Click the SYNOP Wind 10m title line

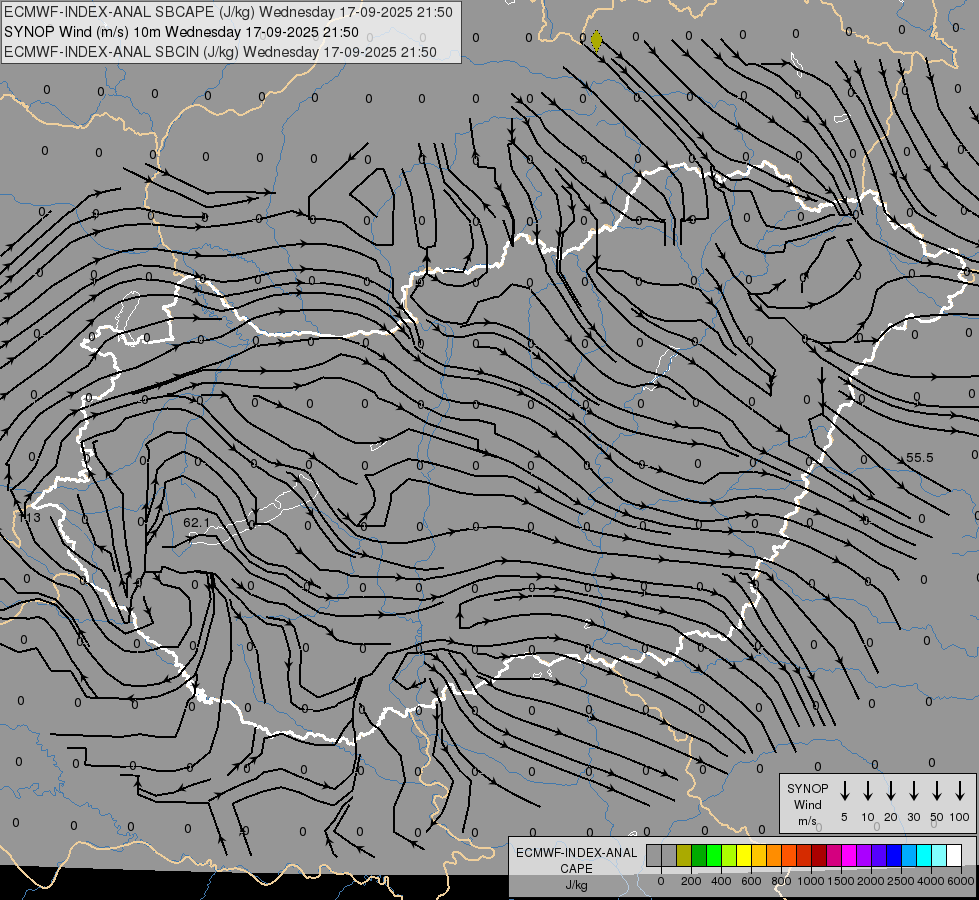point(181,32)
